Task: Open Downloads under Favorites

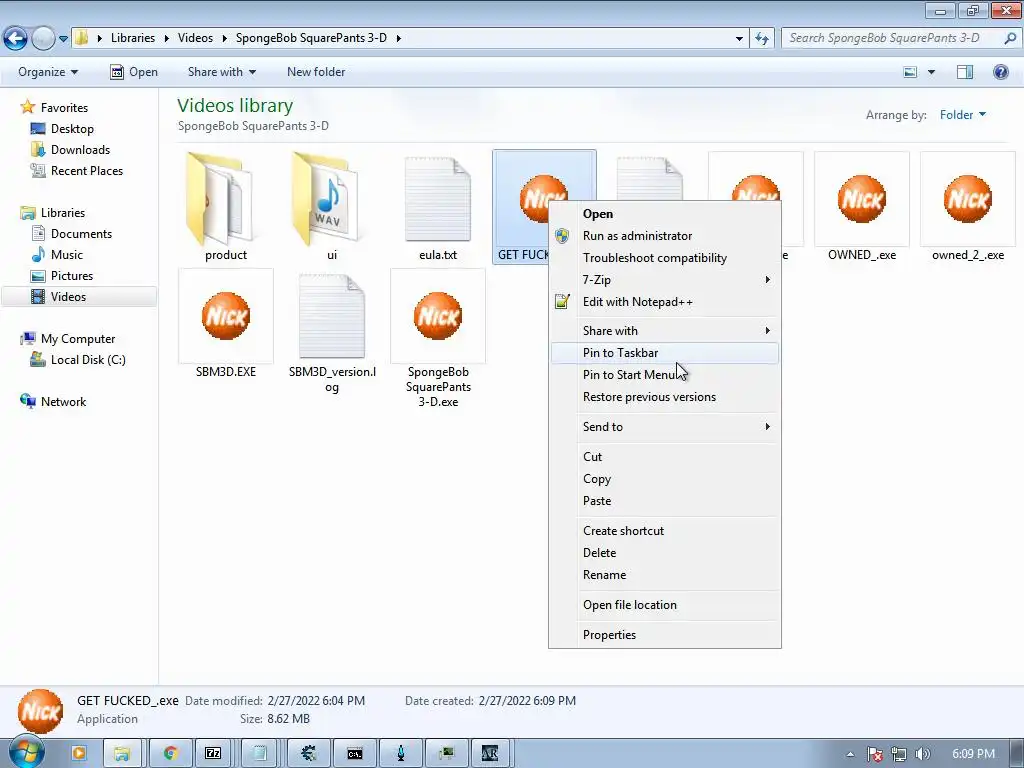Action: (x=71, y=150)
